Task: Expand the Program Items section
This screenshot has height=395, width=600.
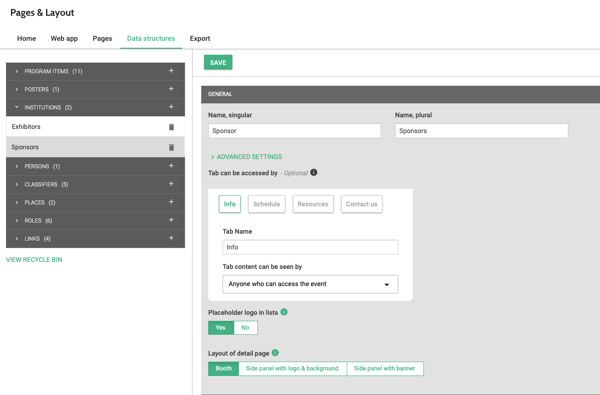Action: click(16, 71)
